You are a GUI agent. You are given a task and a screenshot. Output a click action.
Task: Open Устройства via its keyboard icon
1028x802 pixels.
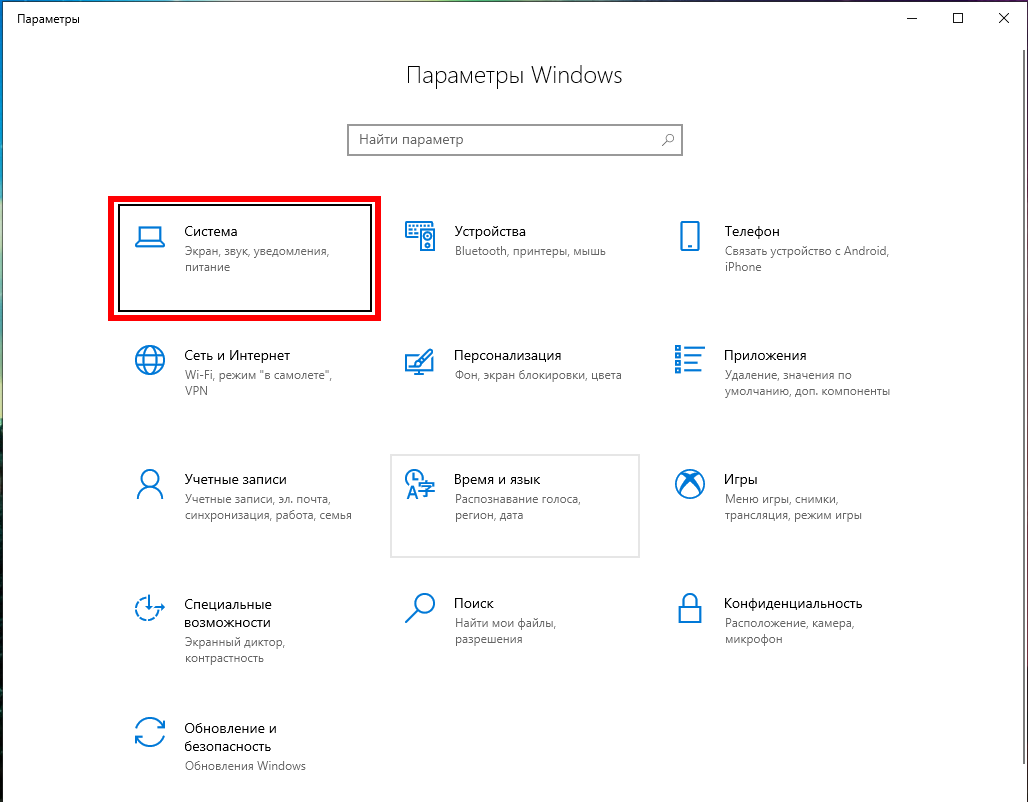419,236
